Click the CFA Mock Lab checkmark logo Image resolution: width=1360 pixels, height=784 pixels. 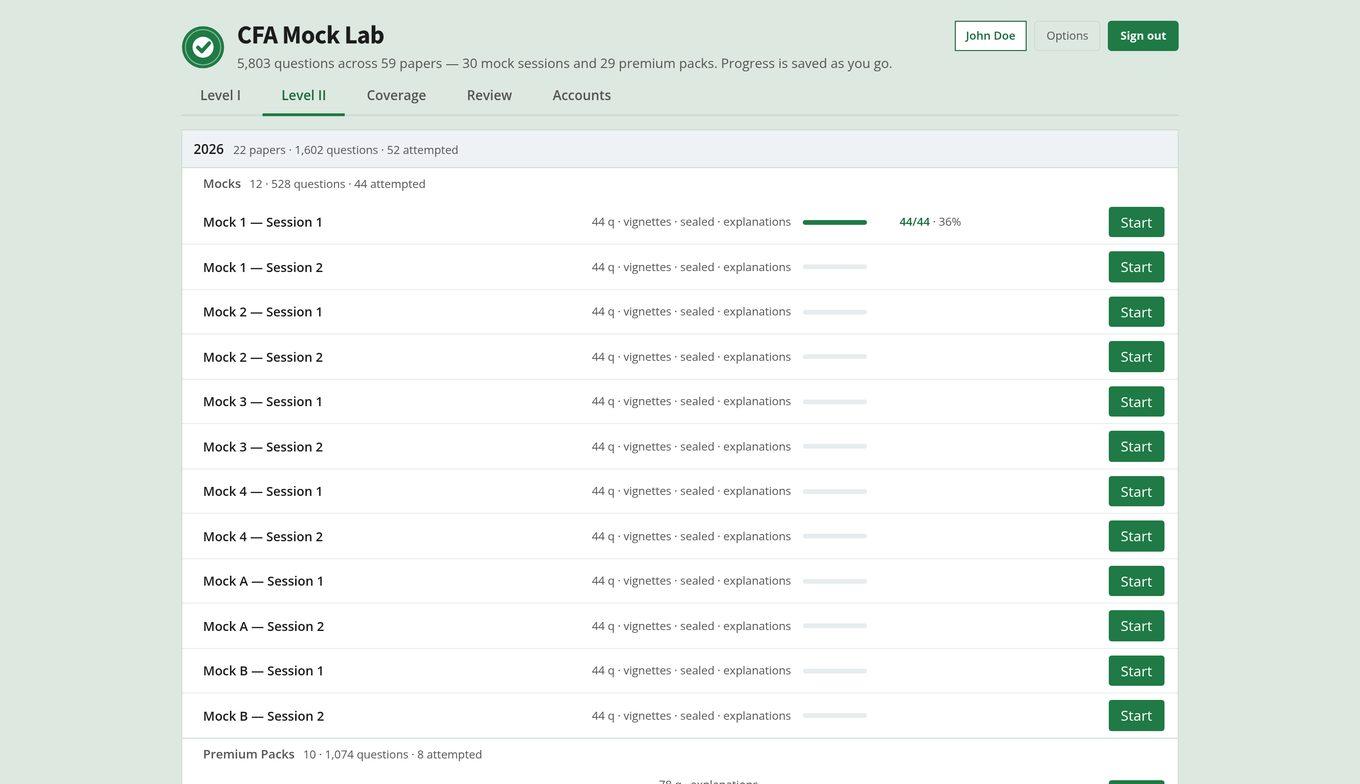click(203, 47)
